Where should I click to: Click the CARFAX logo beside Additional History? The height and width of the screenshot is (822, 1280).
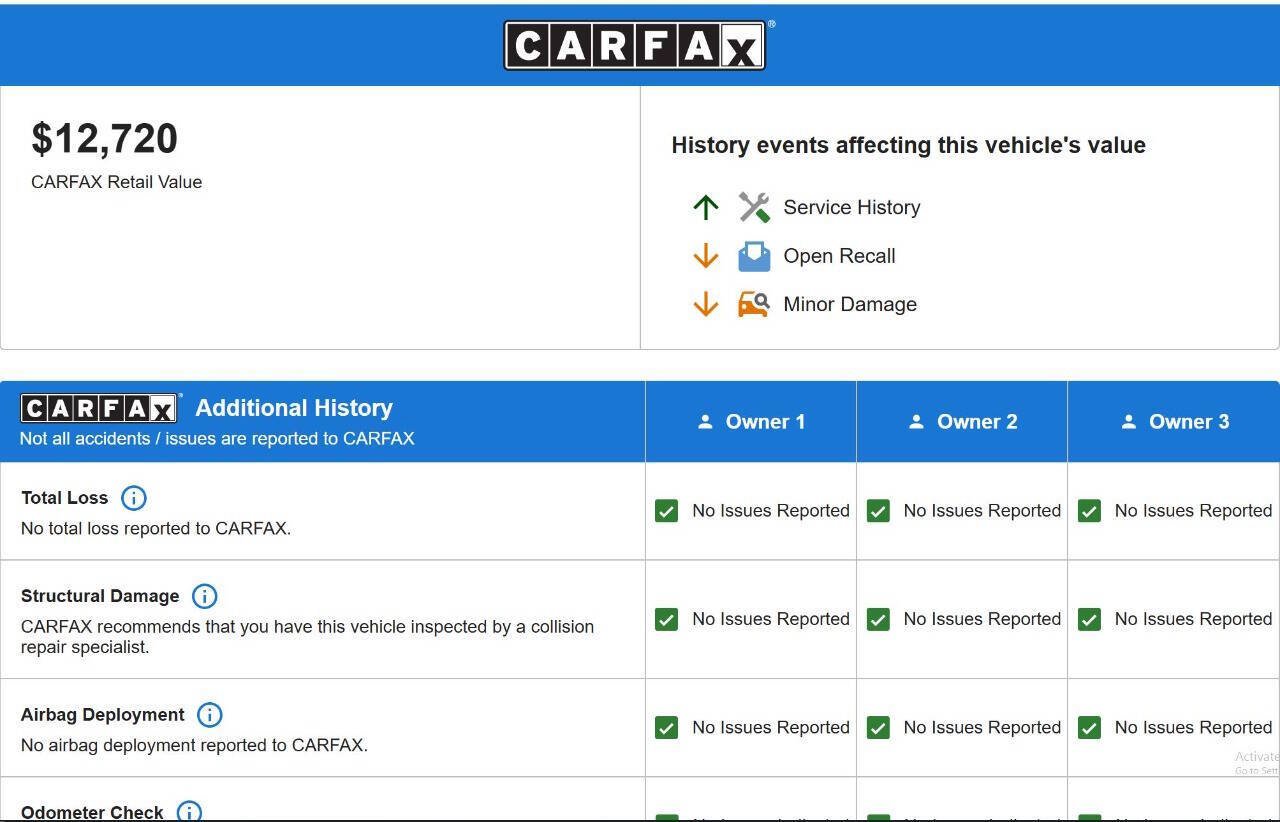point(100,408)
